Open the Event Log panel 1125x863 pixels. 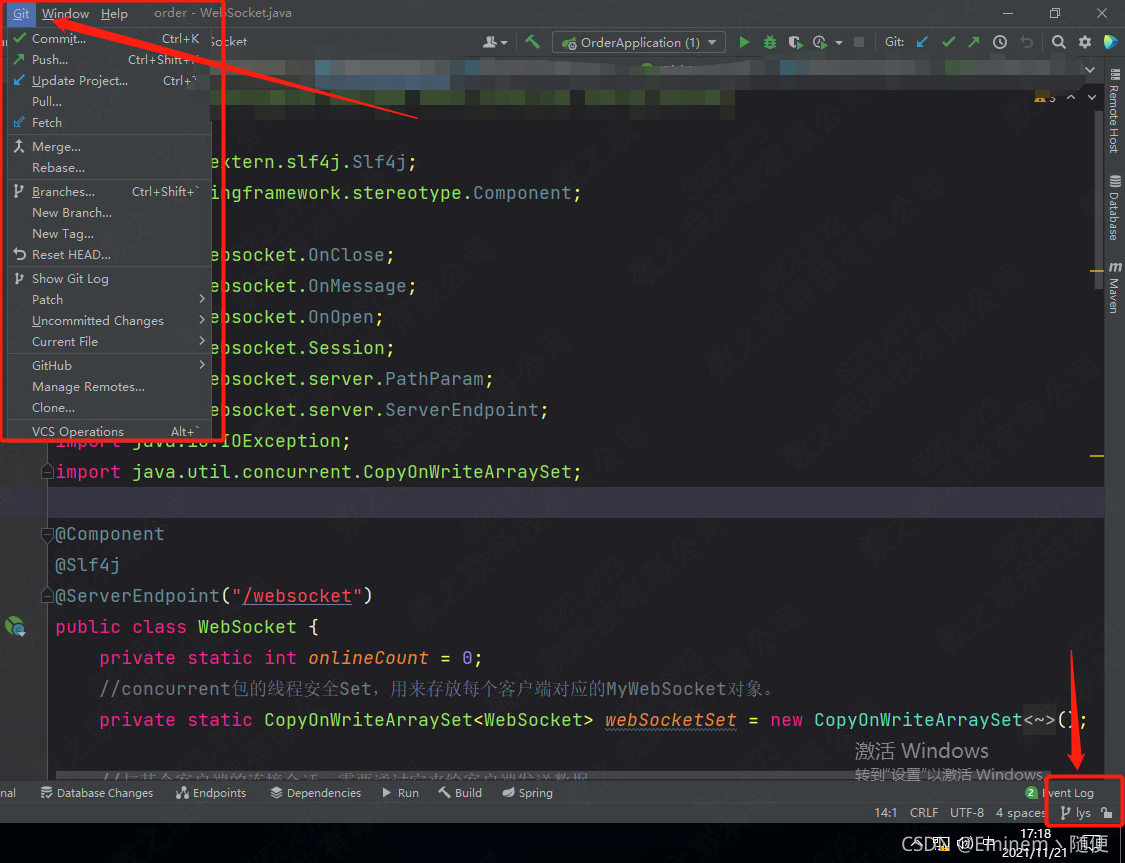(x=1060, y=793)
